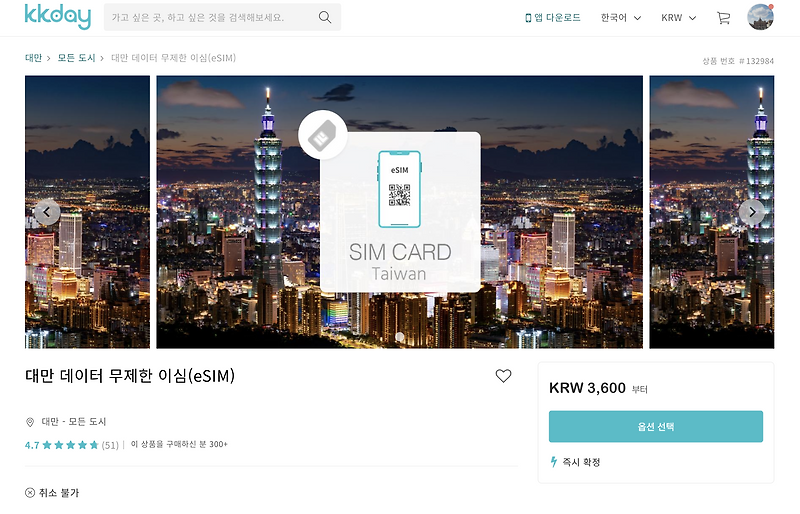Add product to wishlist with heart icon
Image resolution: width=800 pixels, height=514 pixels.
click(503, 376)
